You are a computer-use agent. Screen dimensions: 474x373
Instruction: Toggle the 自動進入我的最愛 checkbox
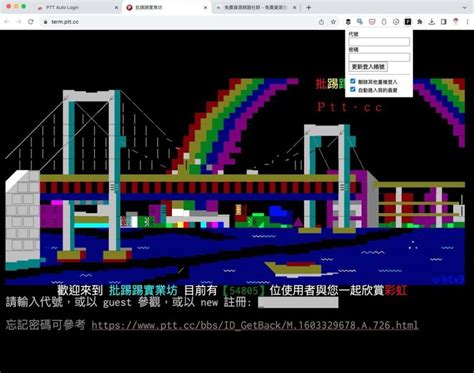click(353, 89)
